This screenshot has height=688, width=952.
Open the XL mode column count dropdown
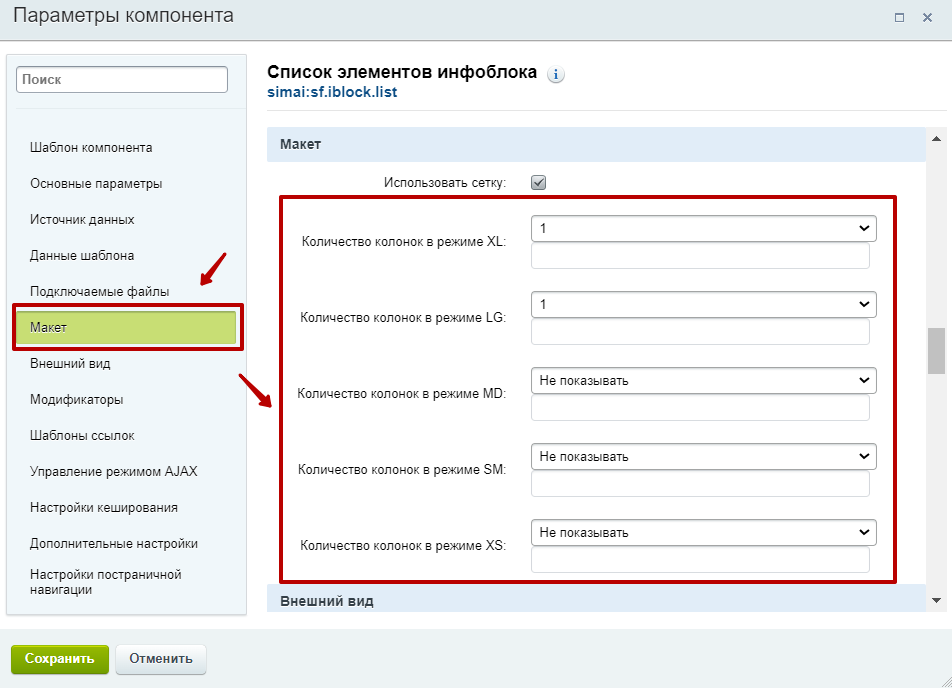[703, 229]
